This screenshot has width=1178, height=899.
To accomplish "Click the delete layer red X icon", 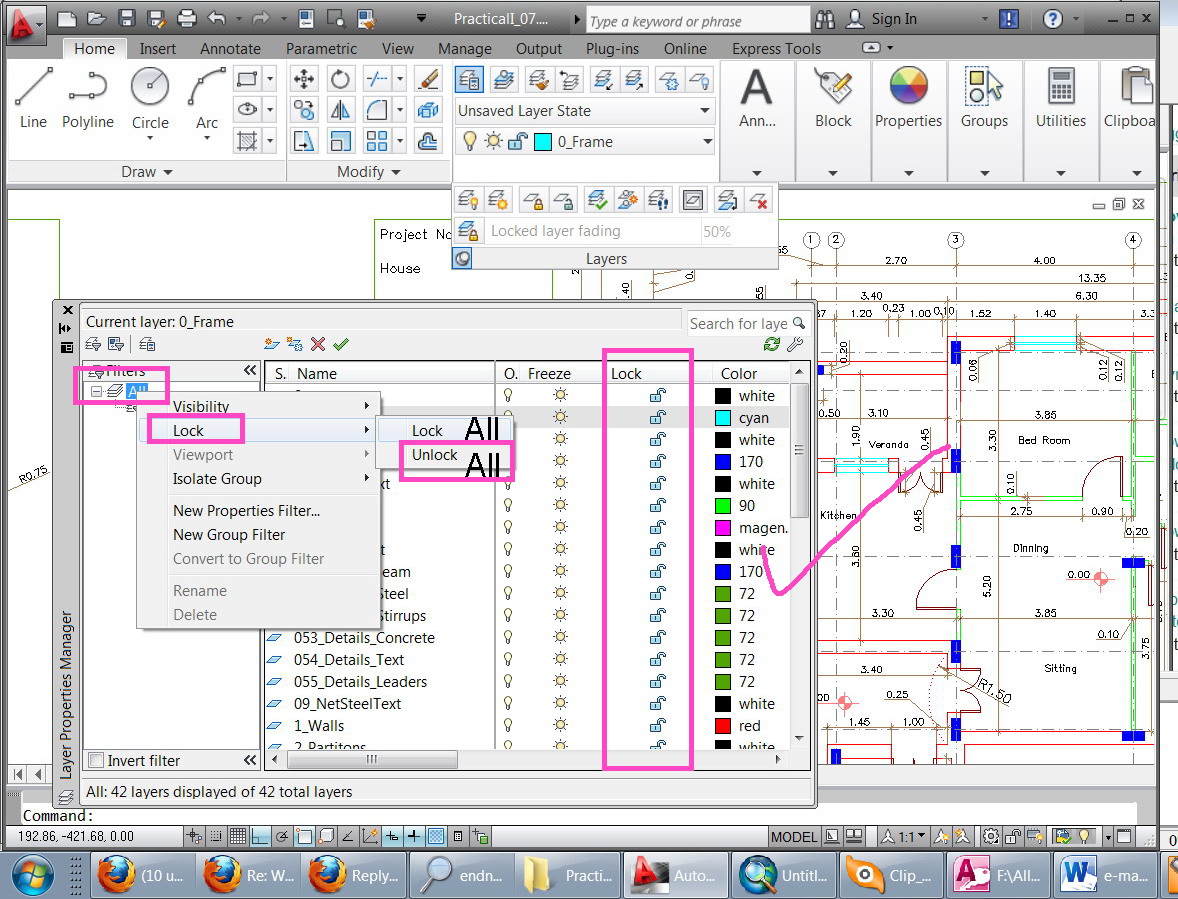I will (318, 344).
